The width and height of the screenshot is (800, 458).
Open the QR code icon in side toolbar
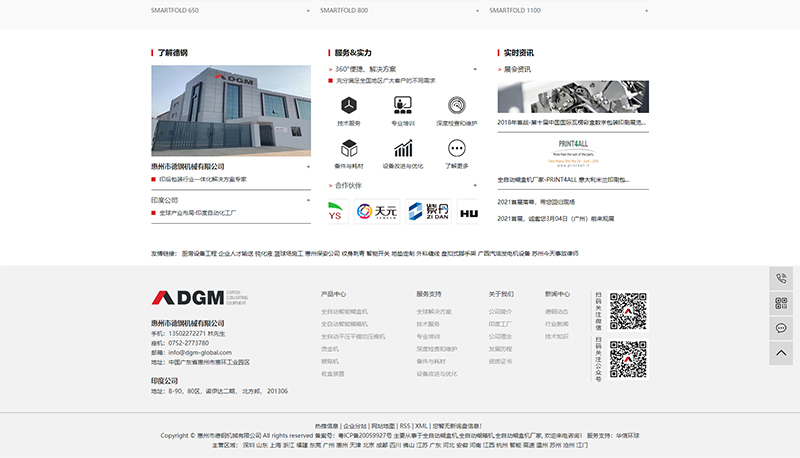pyautogui.click(x=781, y=303)
